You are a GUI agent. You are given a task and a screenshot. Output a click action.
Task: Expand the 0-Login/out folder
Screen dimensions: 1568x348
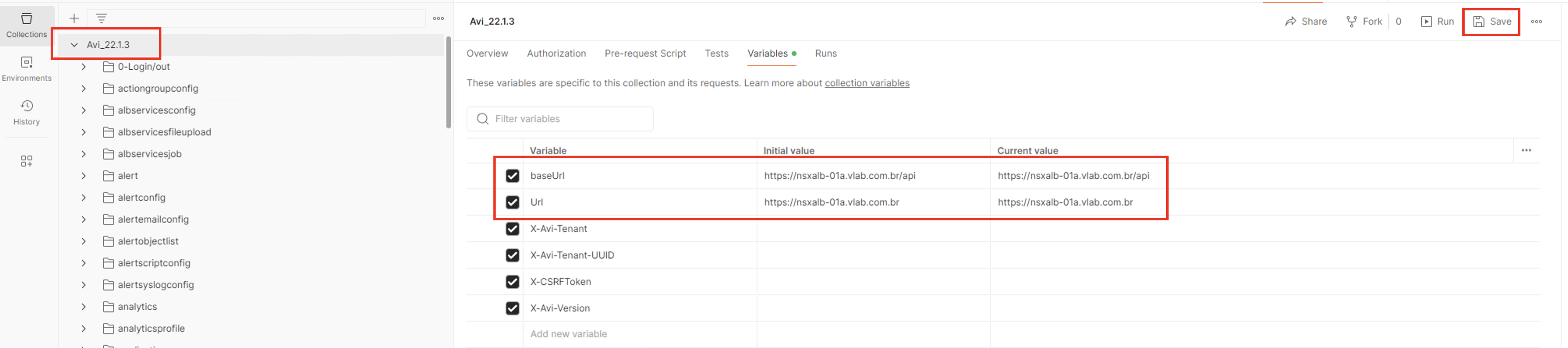click(x=84, y=66)
